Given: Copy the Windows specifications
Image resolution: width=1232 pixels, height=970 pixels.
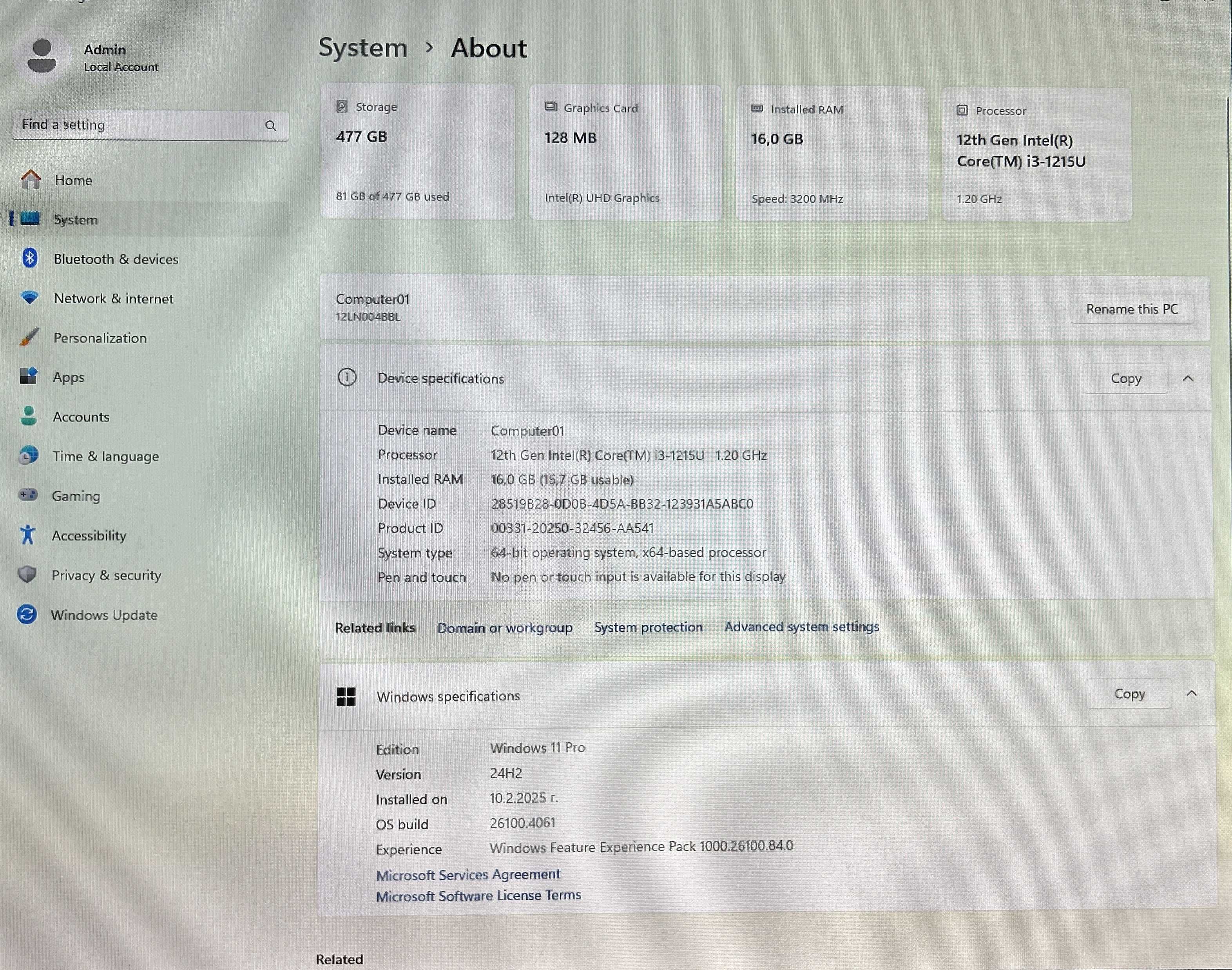Looking at the screenshot, I should (x=1129, y=694).
